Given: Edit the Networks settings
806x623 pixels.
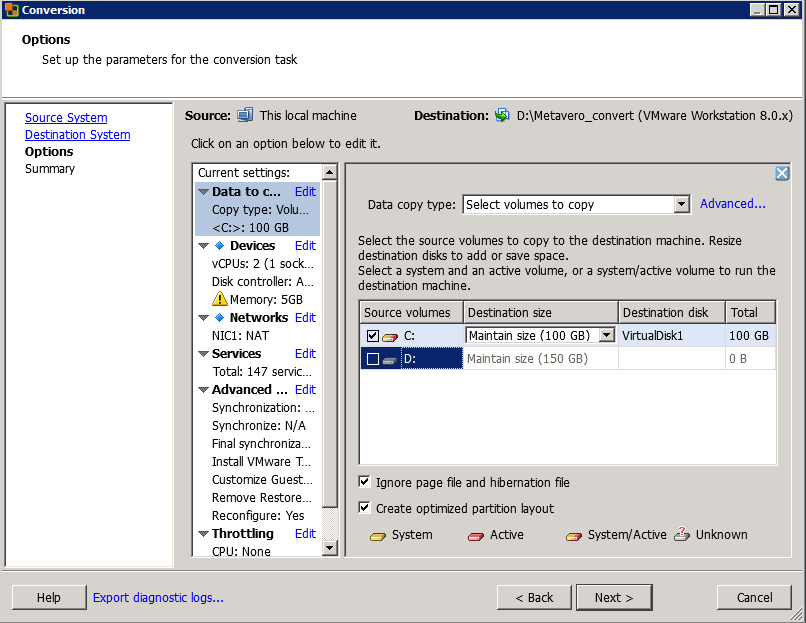Looking at the screenshot, I should point(305,317).
